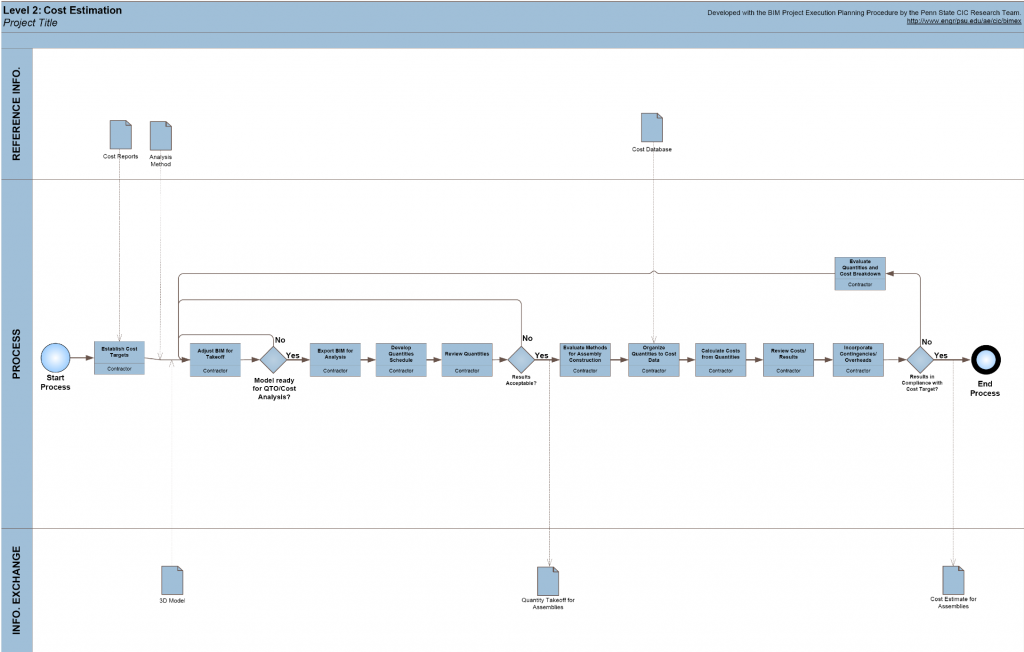This screenshot has height=652, width=1024.
Task: Select the Results Acceptable decision diamond
Action: (521, 360)
